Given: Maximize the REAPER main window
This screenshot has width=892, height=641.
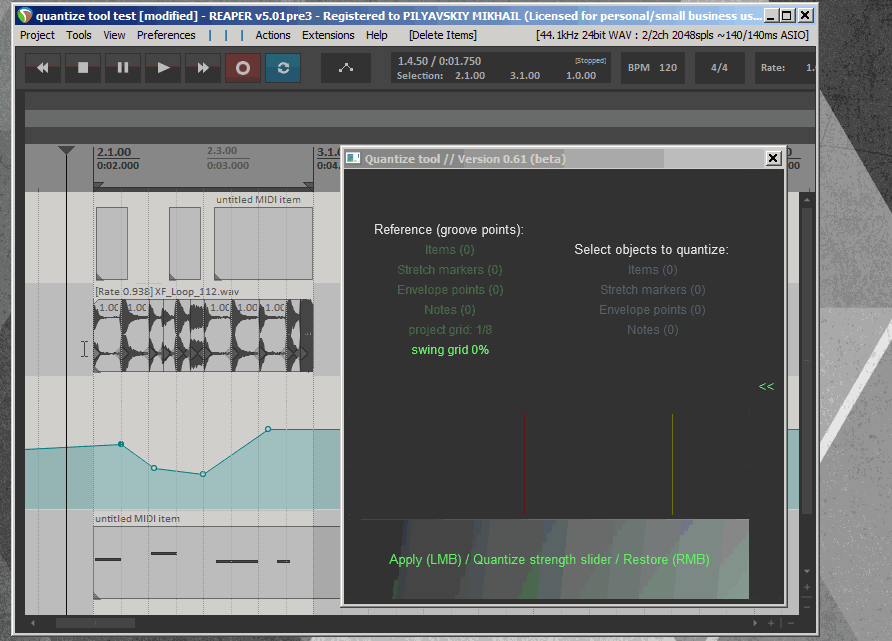Looking at the screenshot, I should [x=787, y=15].
